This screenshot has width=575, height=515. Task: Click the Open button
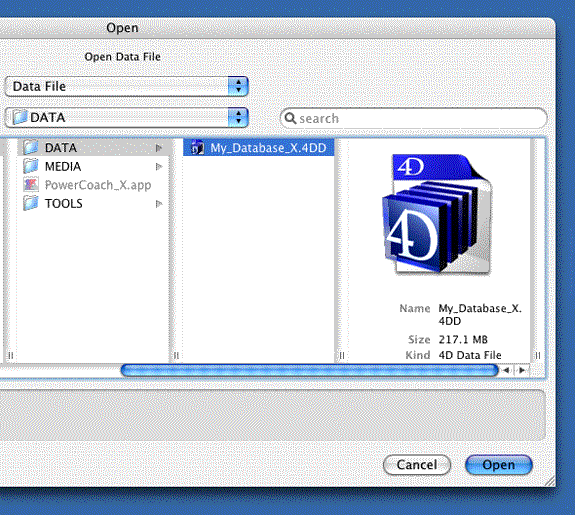[x=499, y=465]
